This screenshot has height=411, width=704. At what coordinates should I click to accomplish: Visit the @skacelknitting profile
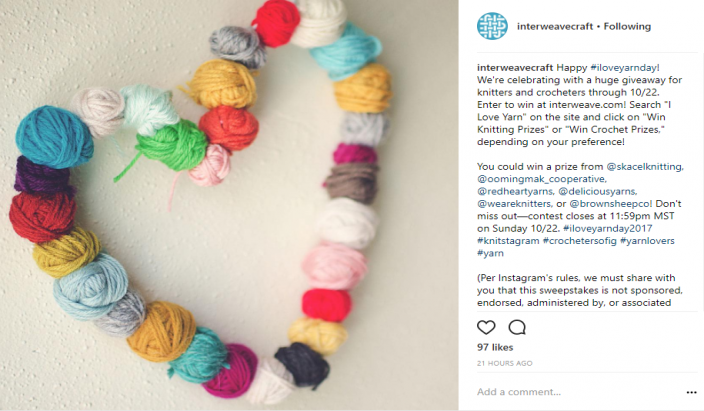644,167
